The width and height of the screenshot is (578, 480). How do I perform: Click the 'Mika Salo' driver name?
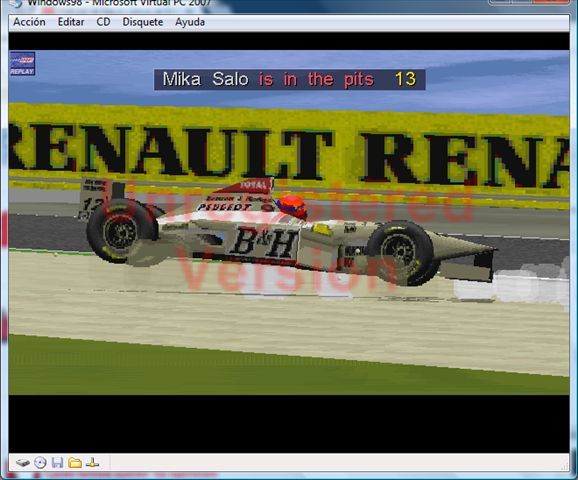point(206,79)
